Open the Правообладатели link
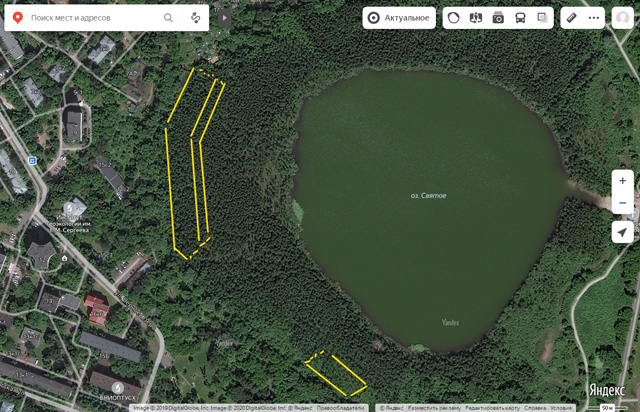The height and width of the screenshot is (412, 640). pos(340,408)
